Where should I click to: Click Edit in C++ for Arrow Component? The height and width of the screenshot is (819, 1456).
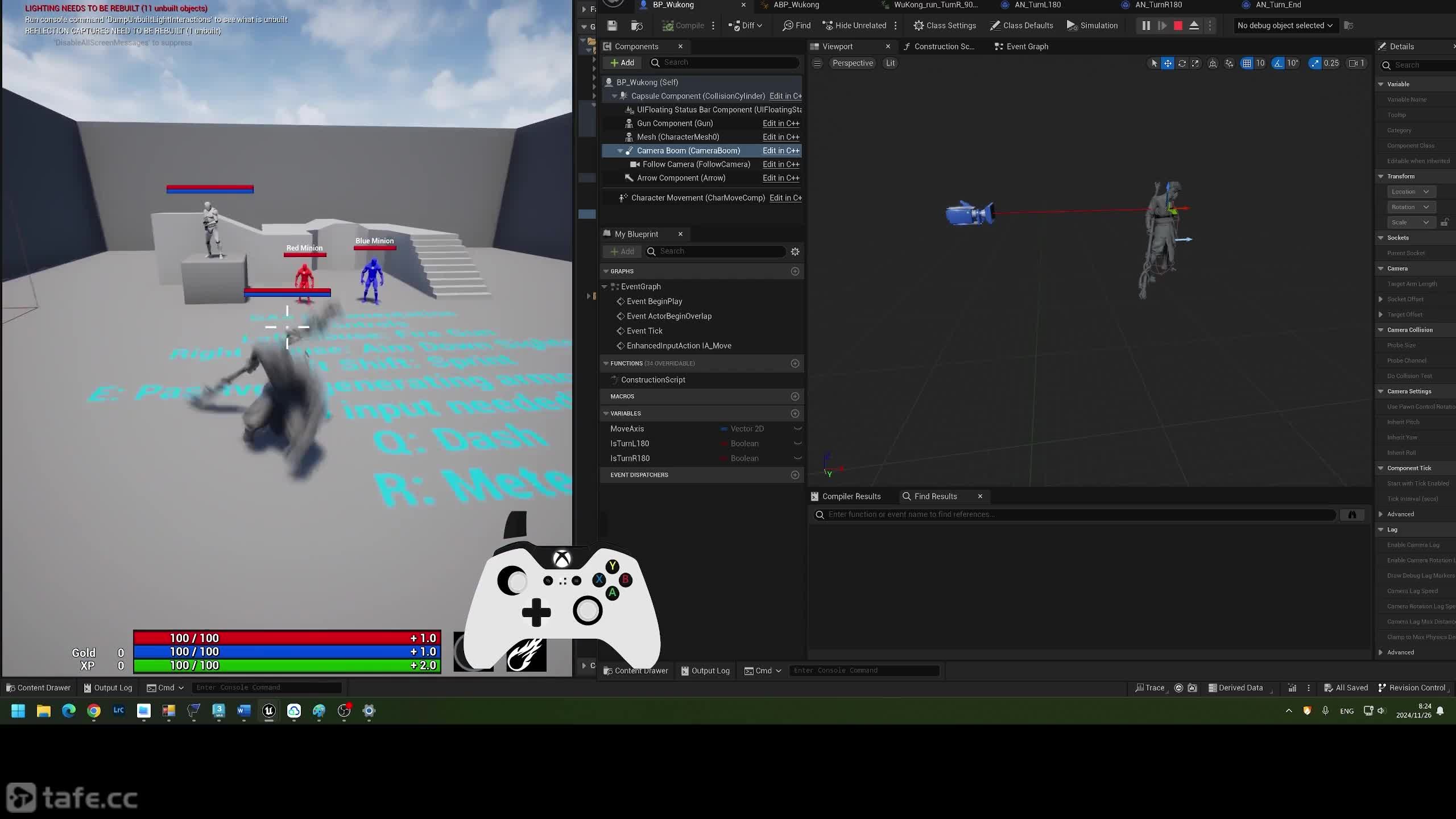tap(781, 178)
